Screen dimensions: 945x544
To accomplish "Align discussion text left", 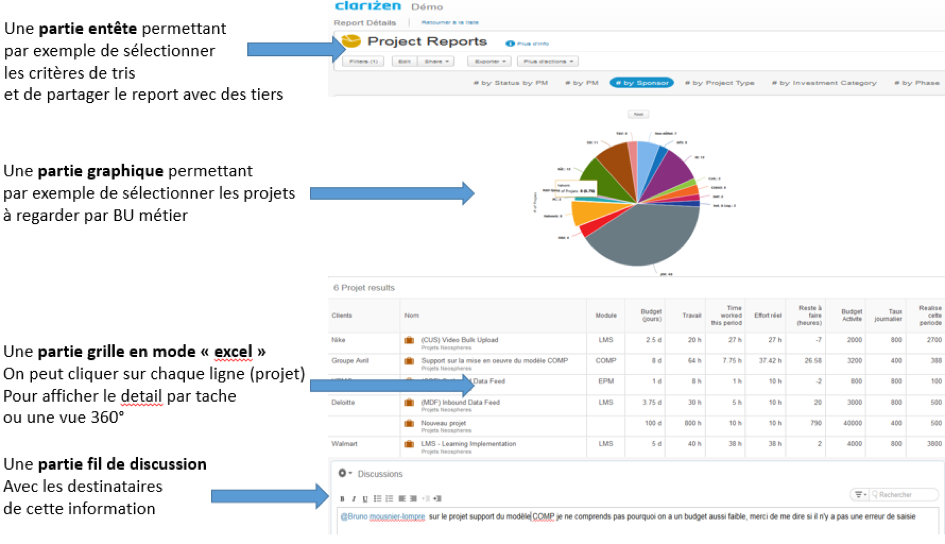I will pos(402,499).
